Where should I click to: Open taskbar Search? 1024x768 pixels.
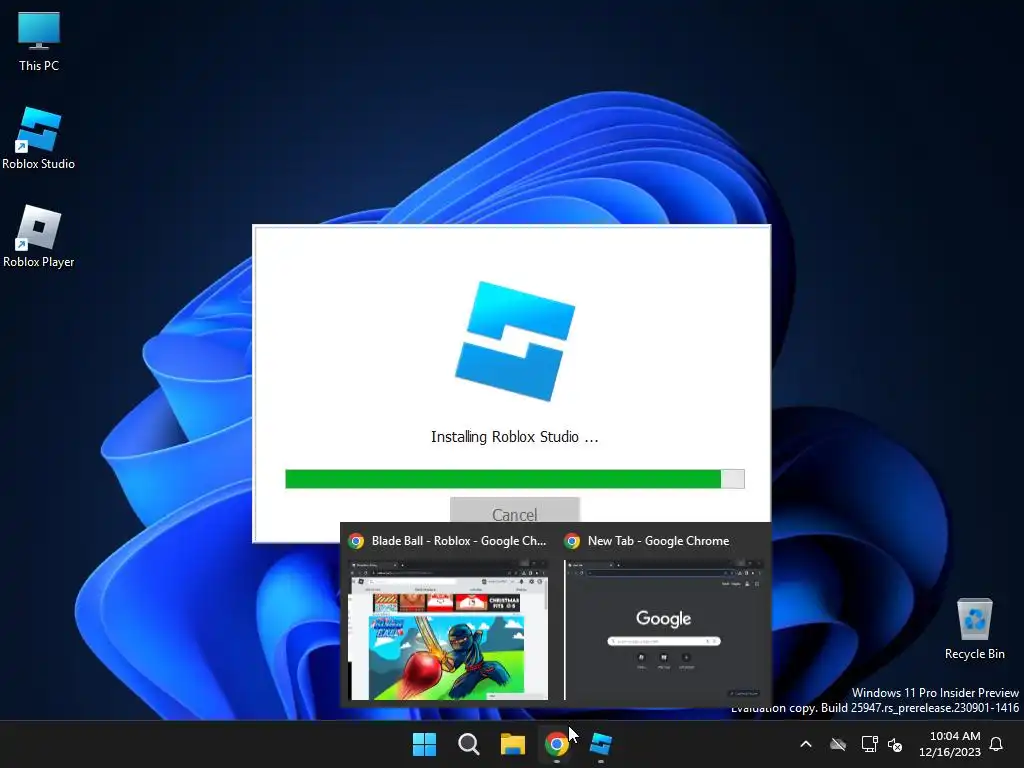[468, 744]
